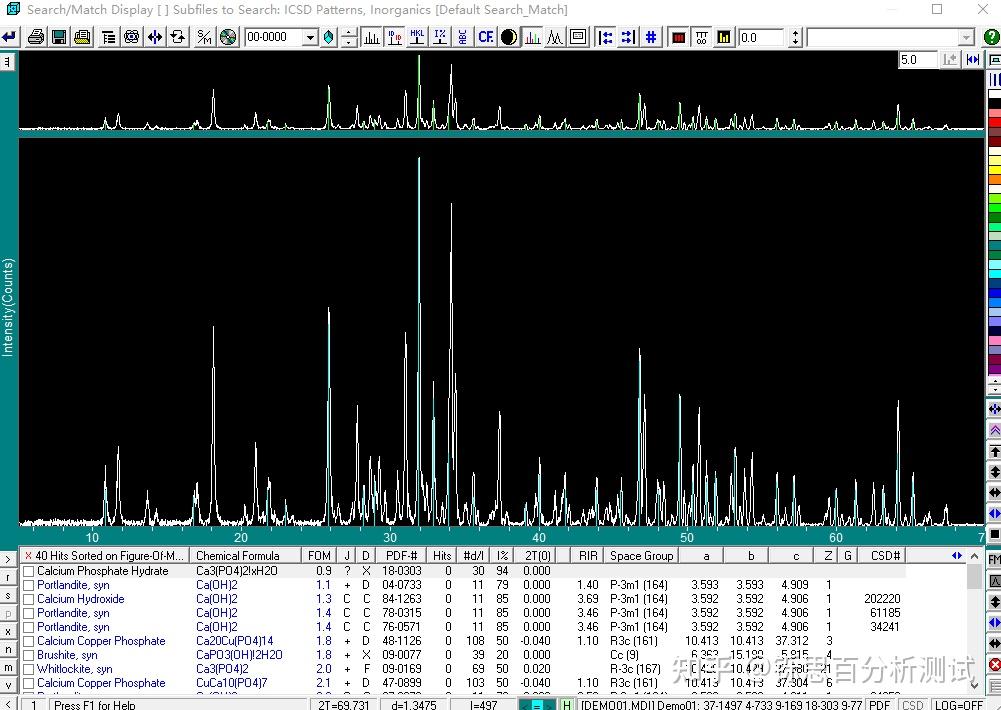This screenshot has width=1001, height=710.
Task: Check the Calcium Hydroxide row checkbox
Action: click(29, 599)
